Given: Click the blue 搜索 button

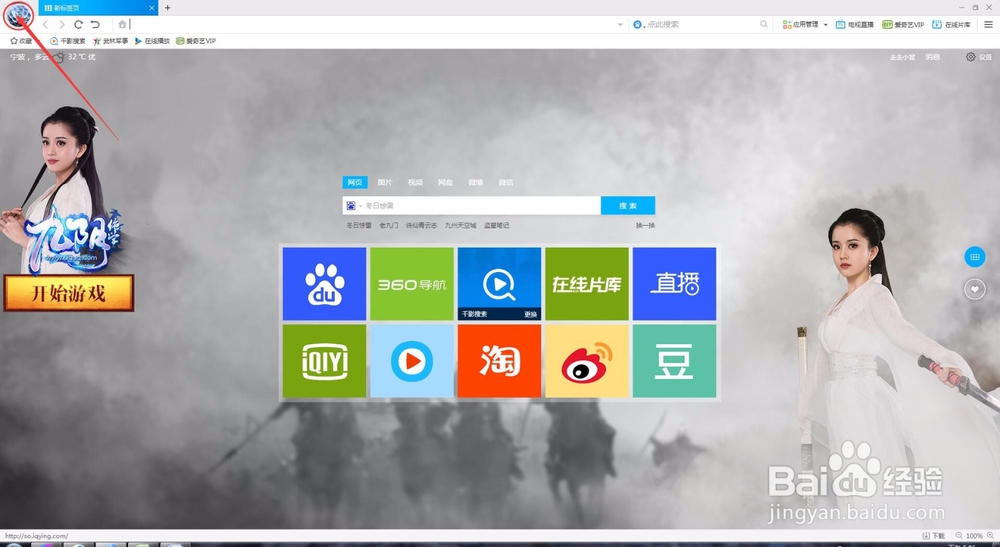Looking at the screenshot, I should coord(628,206).
